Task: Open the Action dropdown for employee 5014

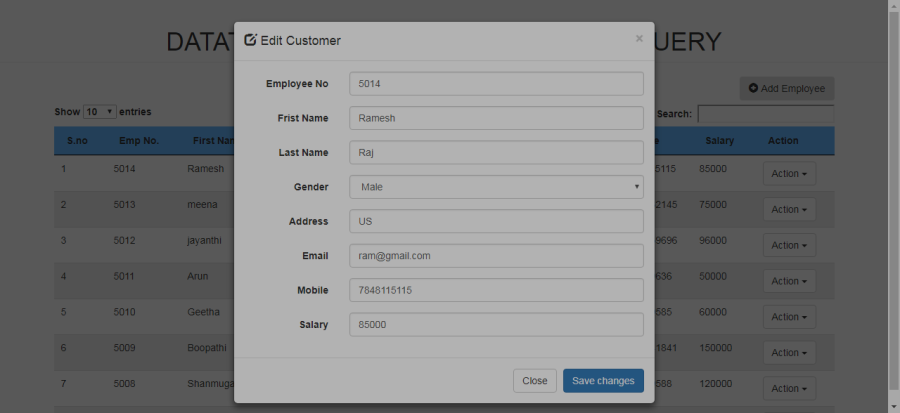Action: point(789,174)
